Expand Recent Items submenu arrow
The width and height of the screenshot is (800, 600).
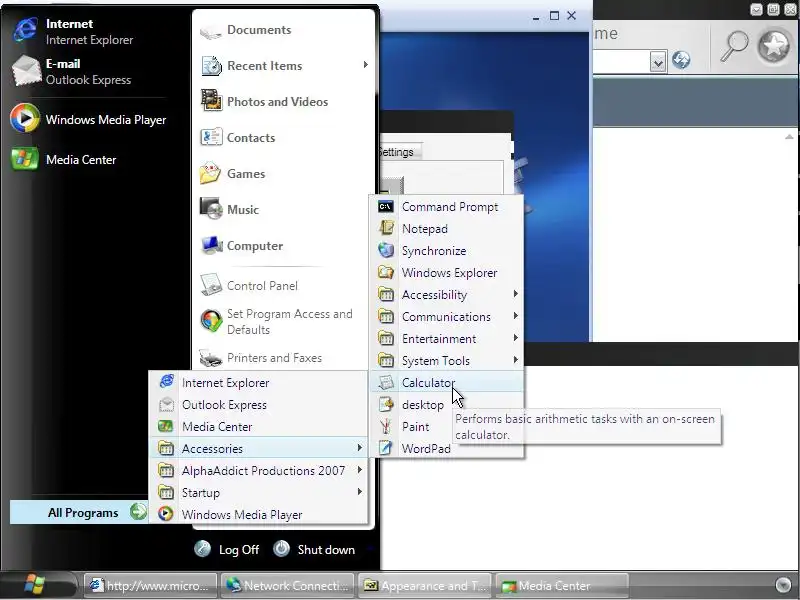[x=365, y=65]
